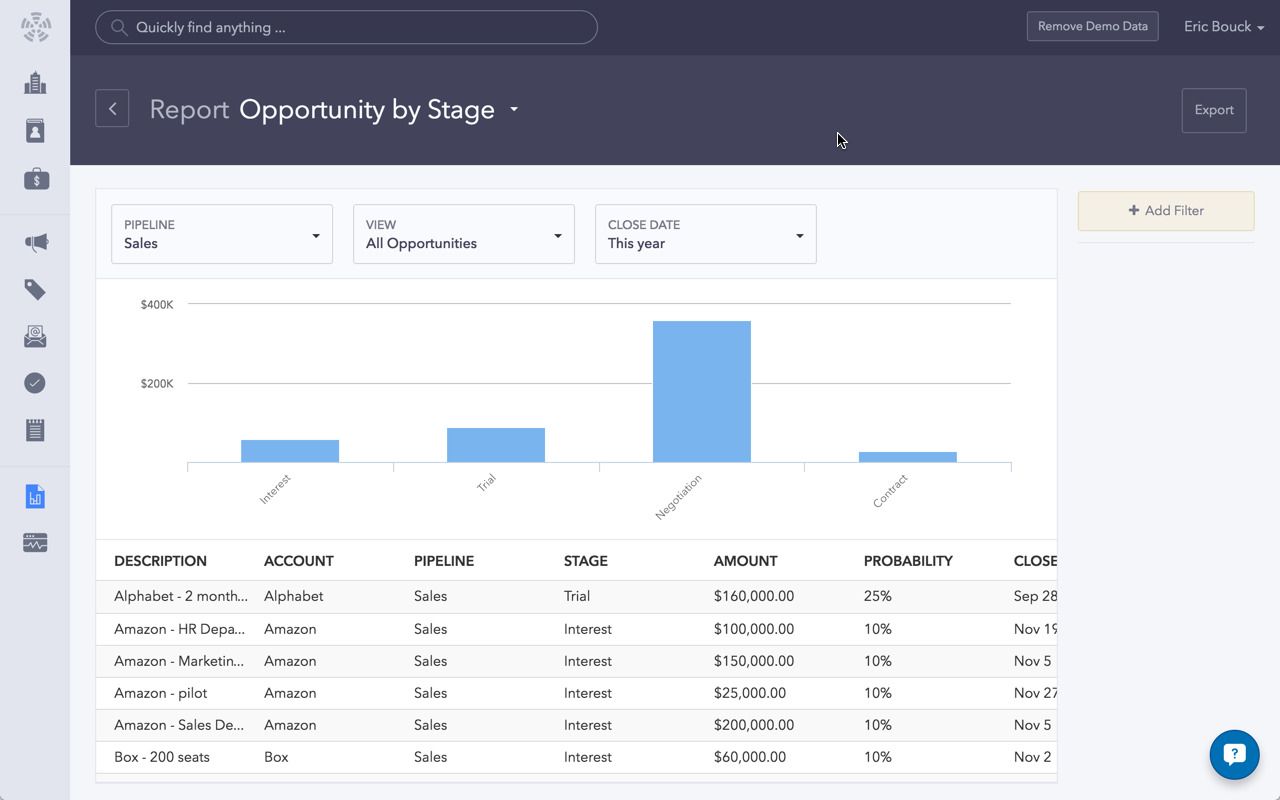This screenshot has width=1280, height=800.
Task: Expand the Opportunity by Stage report title dropdown
Action: (513, 110)
